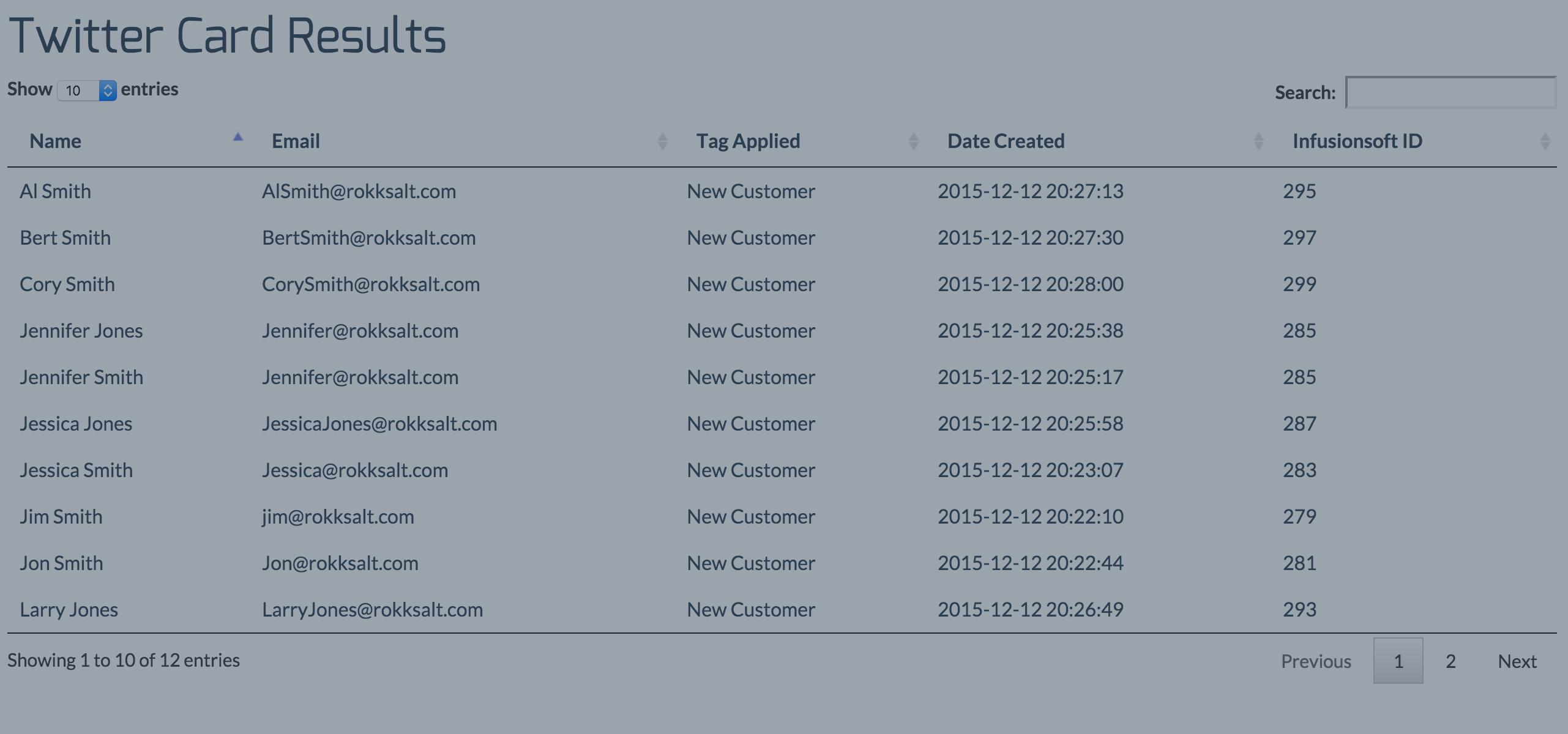Go to page 2 of results
This screenshot has width=1568, height=734.
tap(1450, 661)
